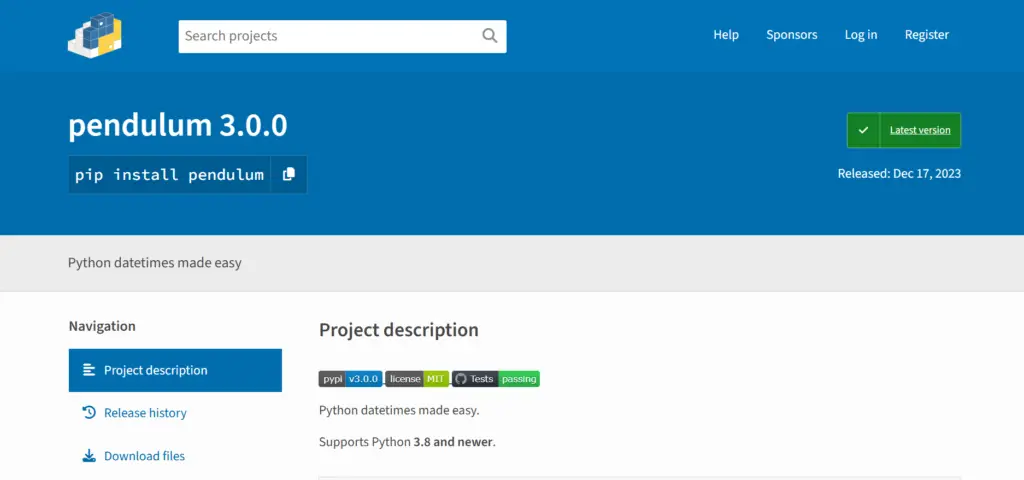Click the license MIT badge
The image size is (1024, 480).
click(417, 379)
